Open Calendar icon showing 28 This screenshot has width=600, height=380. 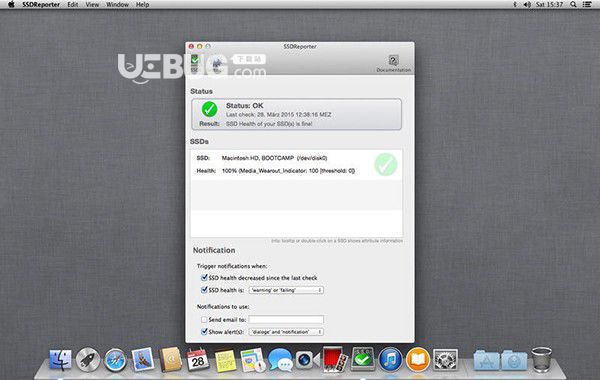click(x=197, y=360)
